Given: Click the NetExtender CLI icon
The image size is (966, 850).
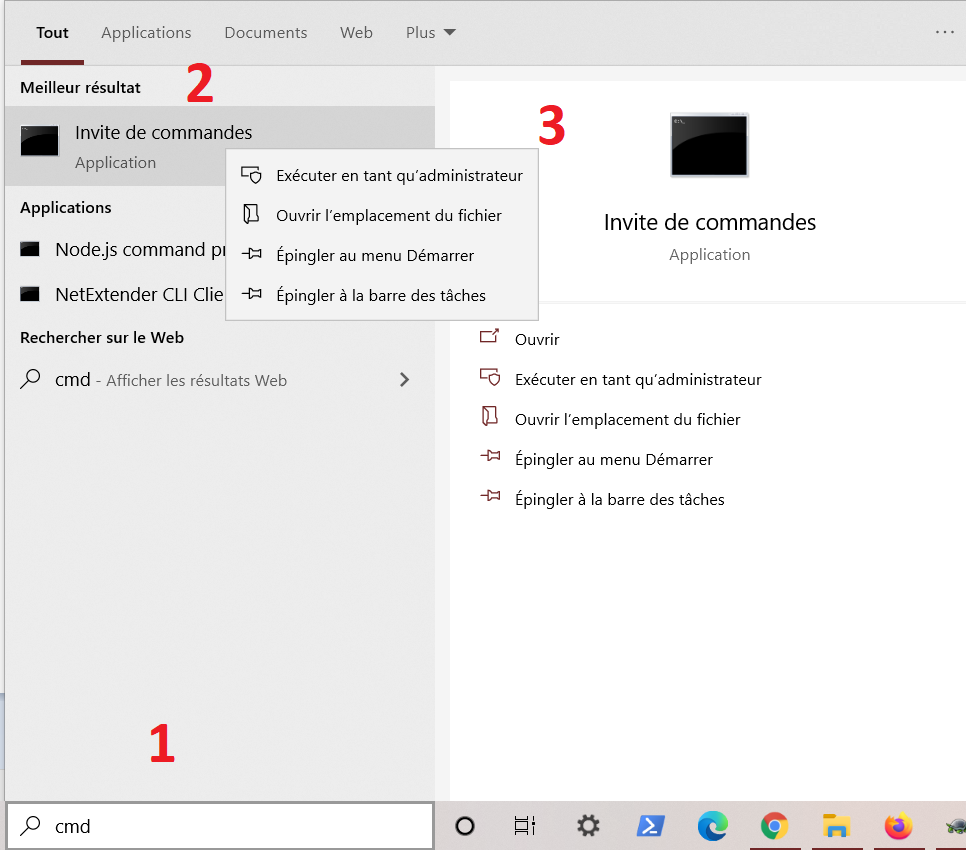Looking at the screenshot, I should [30, 294].
